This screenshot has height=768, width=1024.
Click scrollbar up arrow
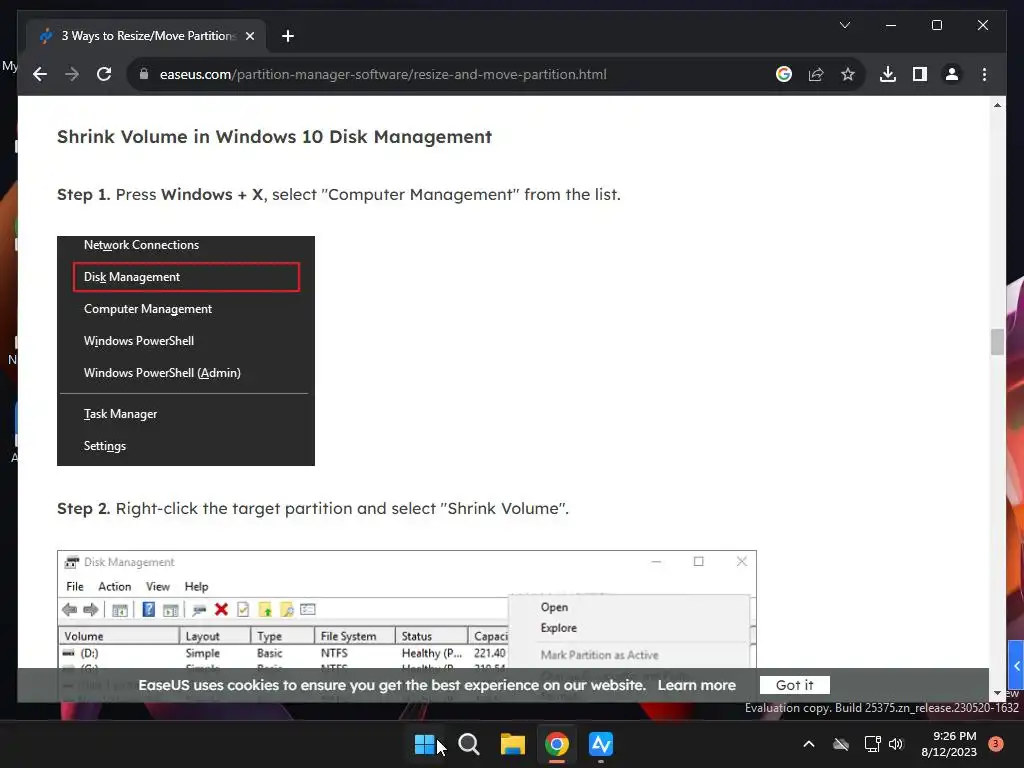click(997, 104)
